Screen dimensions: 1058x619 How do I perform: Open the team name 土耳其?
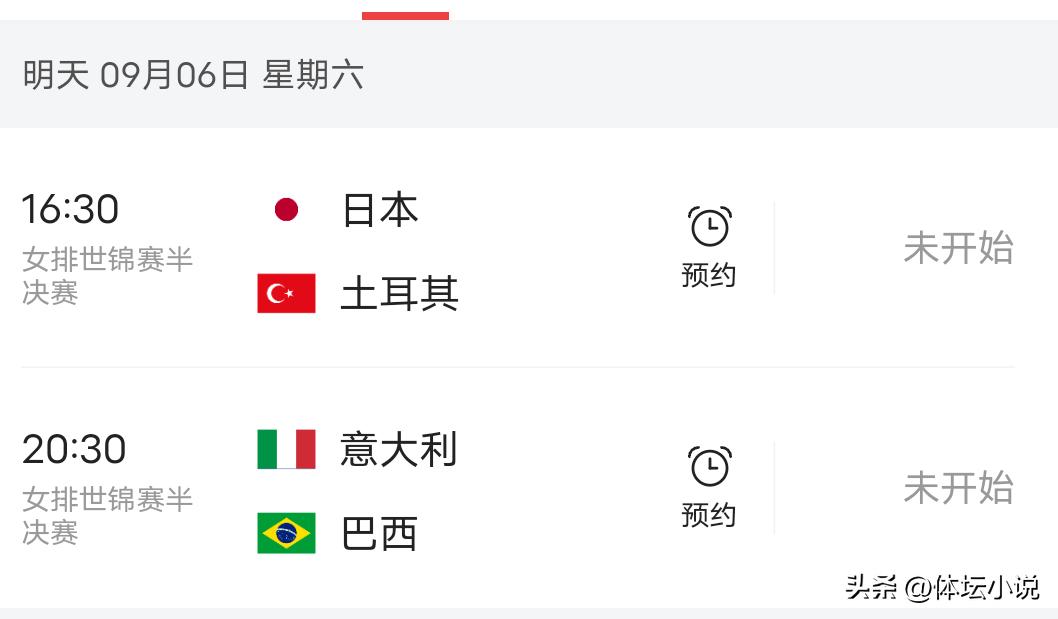[399, 294]
